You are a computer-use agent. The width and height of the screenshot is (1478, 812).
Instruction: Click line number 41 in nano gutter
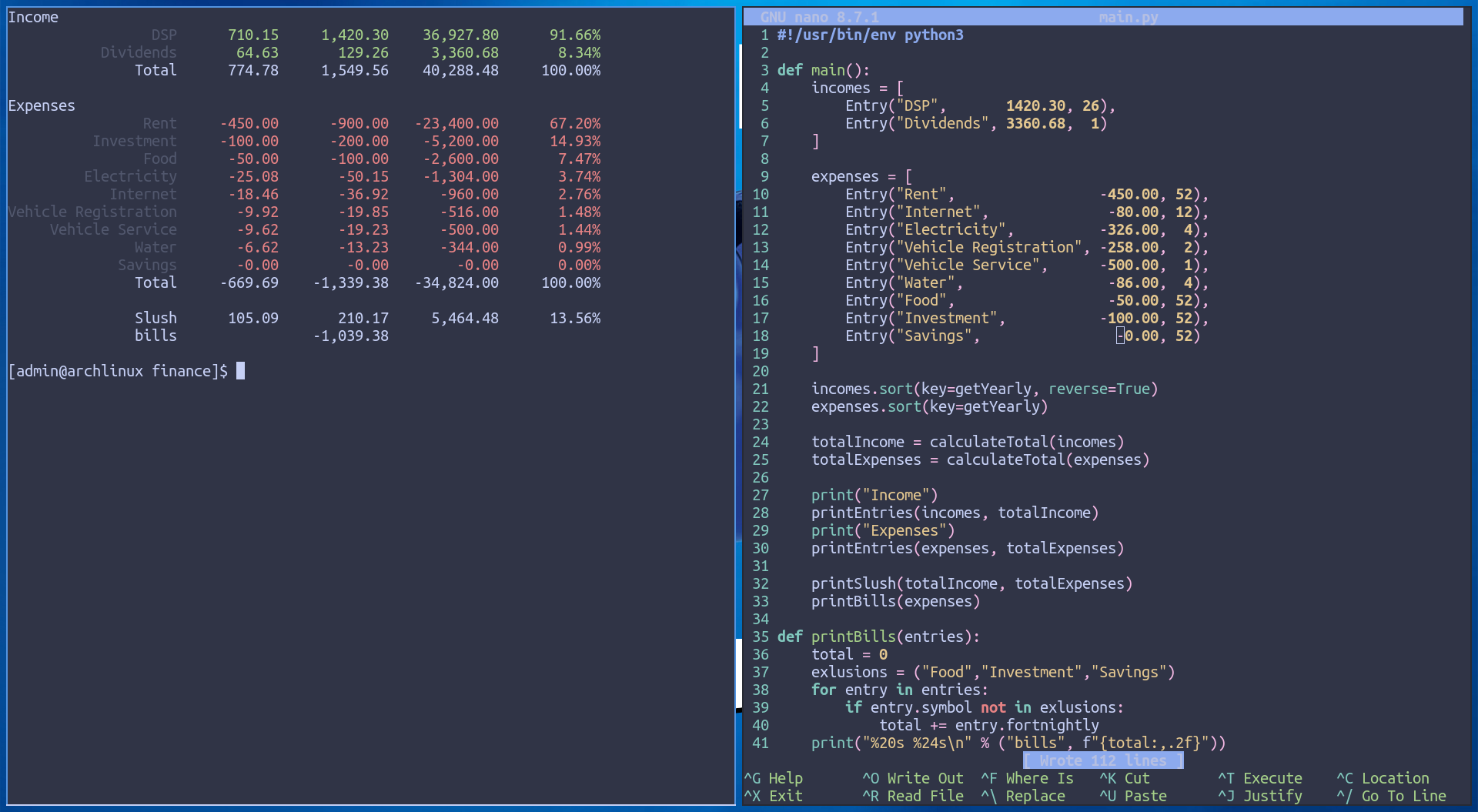click(761, 743)
